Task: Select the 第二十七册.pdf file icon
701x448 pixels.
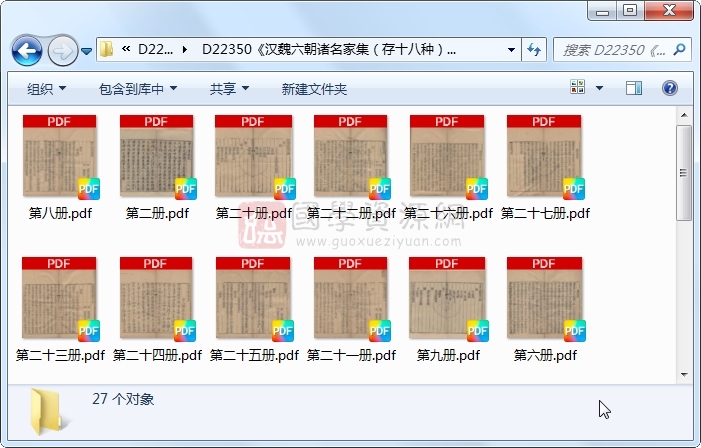Action: 545,156
